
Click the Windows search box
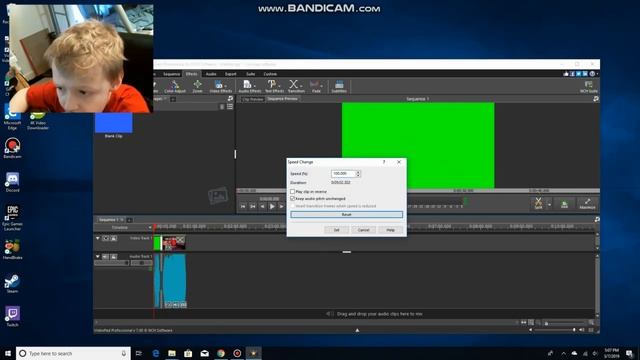[73, 353]
